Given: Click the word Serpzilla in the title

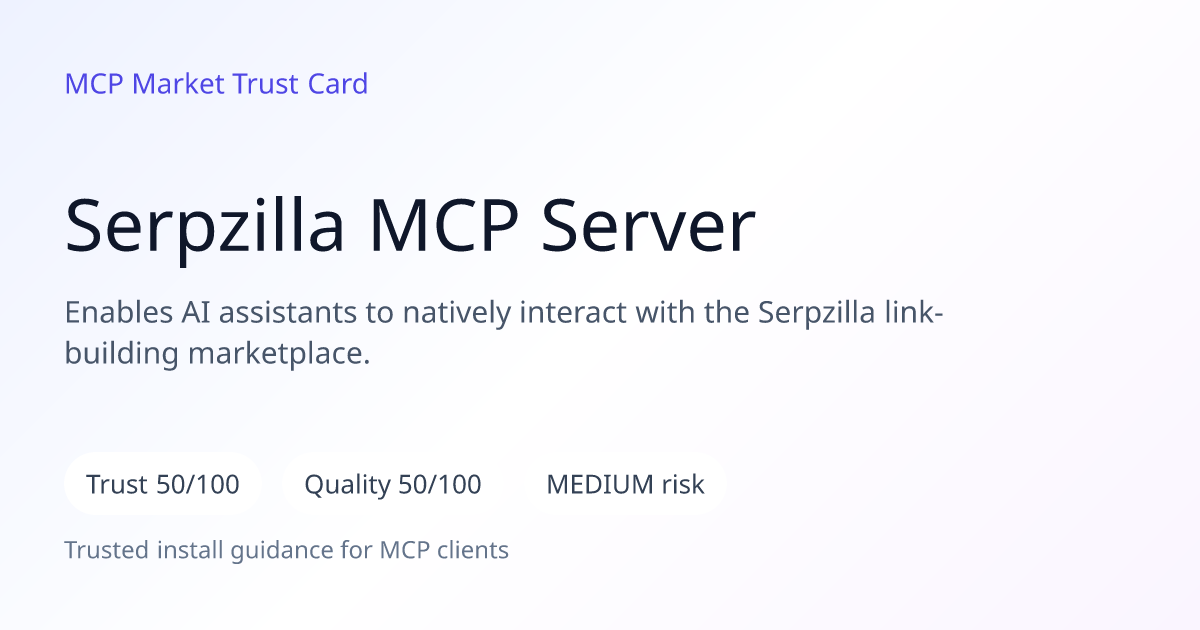Looking at the screenshot, I should tap(205, 227).
